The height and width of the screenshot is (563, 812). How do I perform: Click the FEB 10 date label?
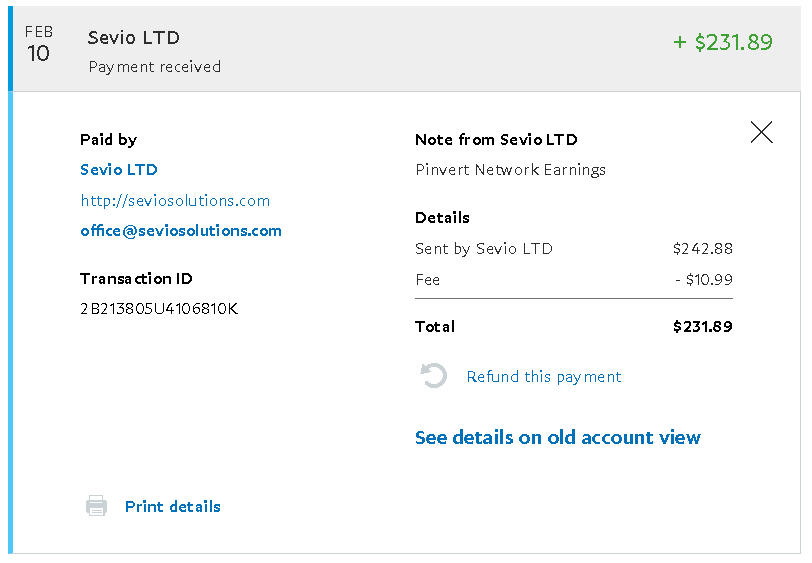pos(39,46)
